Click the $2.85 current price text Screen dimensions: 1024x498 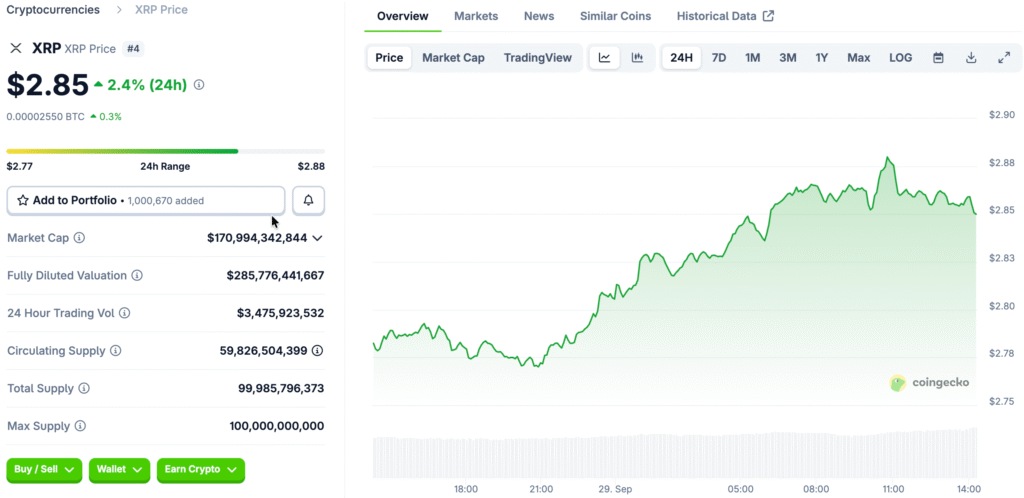coord(47,84)
